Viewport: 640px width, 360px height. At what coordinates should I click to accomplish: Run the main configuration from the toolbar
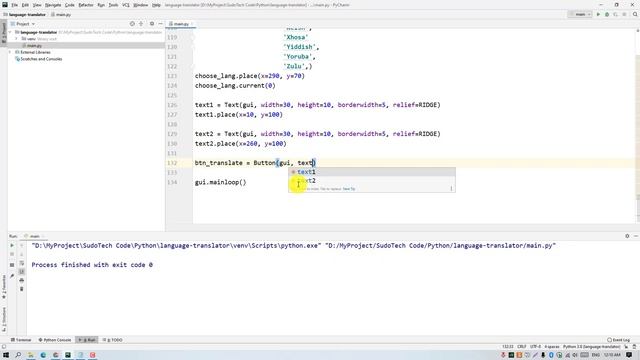pyautogui.click(x=598, y=14)
